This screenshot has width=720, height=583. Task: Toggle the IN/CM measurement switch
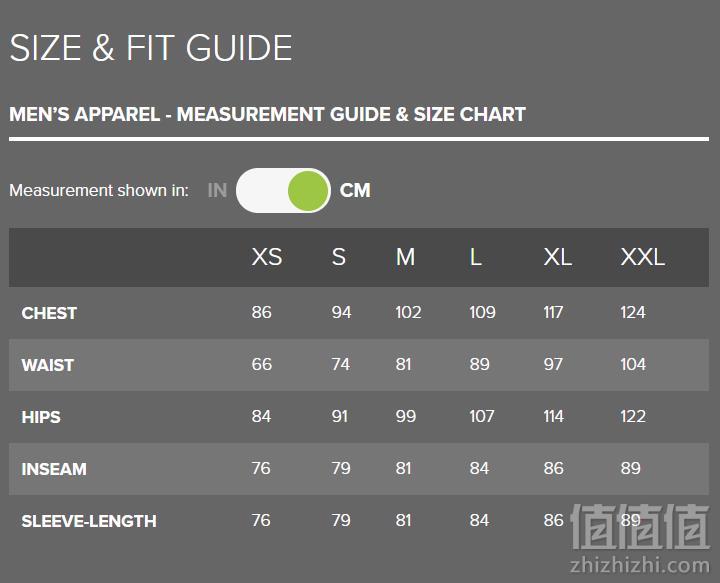click(x=283, y=191)
